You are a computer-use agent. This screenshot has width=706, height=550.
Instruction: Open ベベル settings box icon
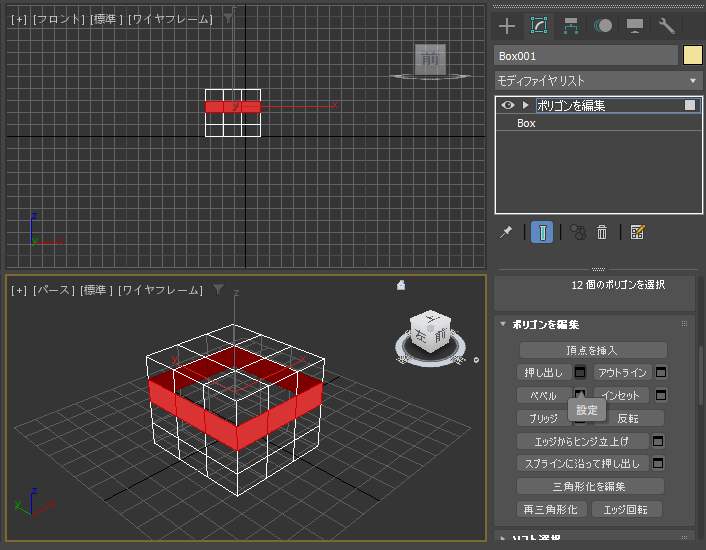click(580, 394)
